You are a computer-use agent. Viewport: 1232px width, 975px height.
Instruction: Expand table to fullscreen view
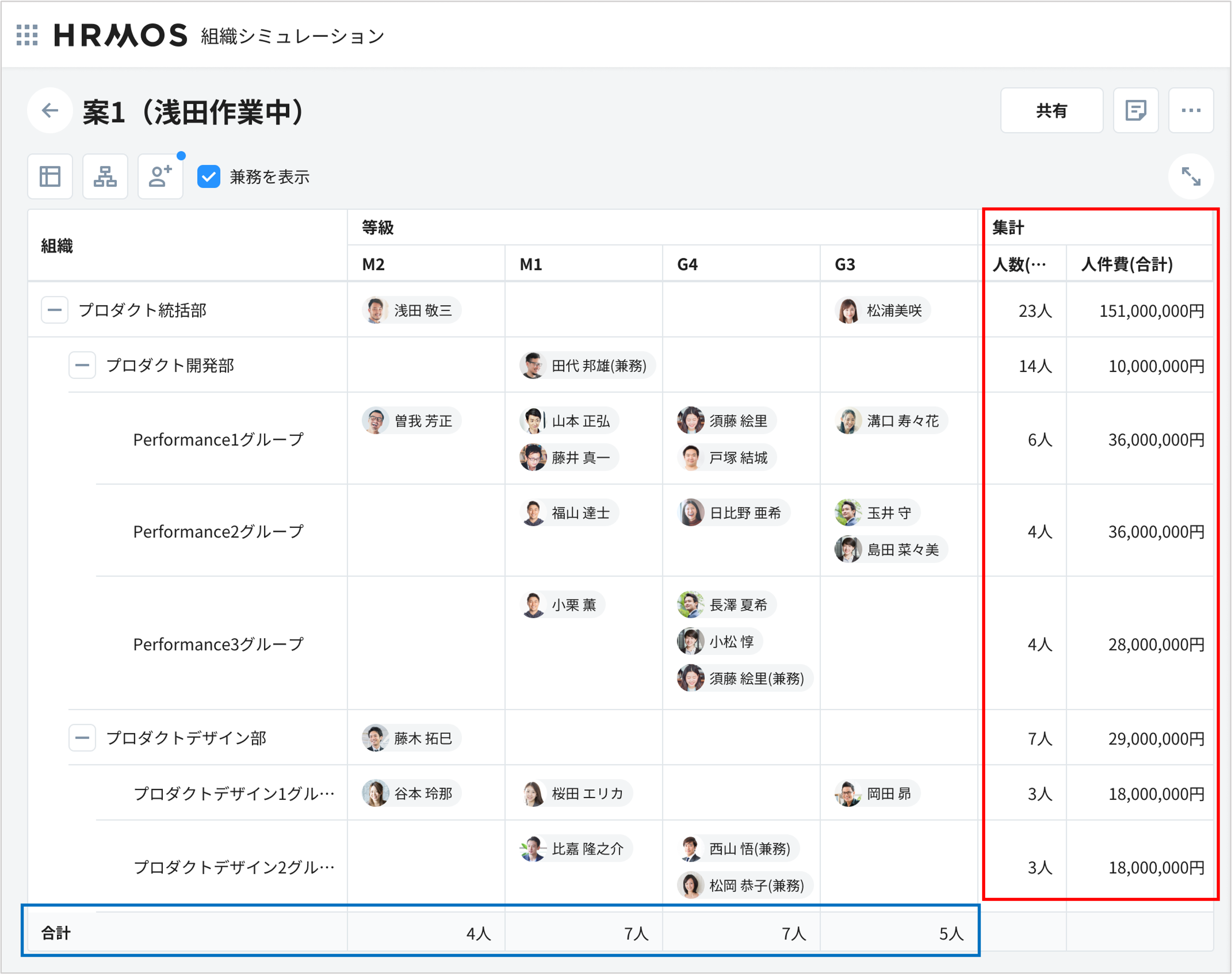coord(1190,176)
